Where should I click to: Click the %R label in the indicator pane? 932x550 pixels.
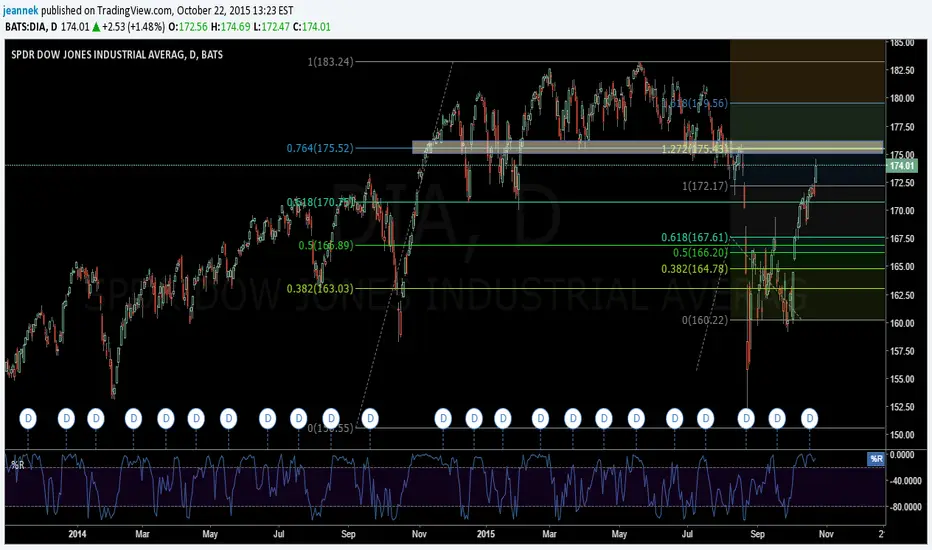(x=18, y=465)
